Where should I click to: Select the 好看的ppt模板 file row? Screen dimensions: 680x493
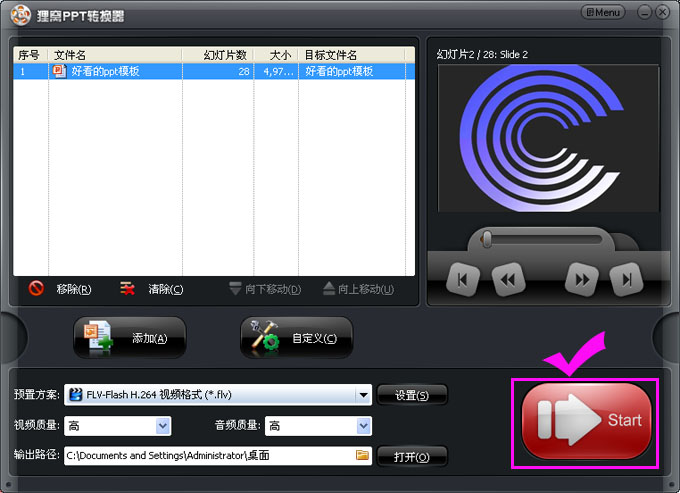214,71
